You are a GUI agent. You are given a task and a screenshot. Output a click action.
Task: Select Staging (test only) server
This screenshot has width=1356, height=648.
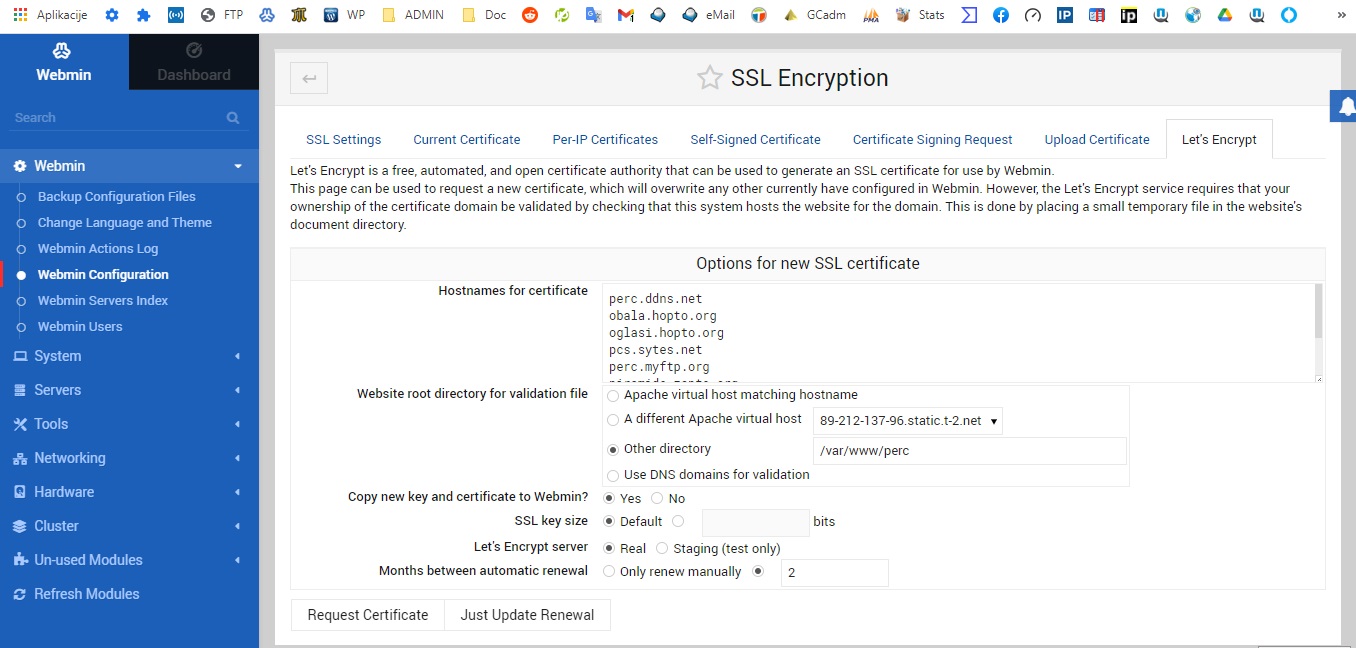tap(662, 549)
